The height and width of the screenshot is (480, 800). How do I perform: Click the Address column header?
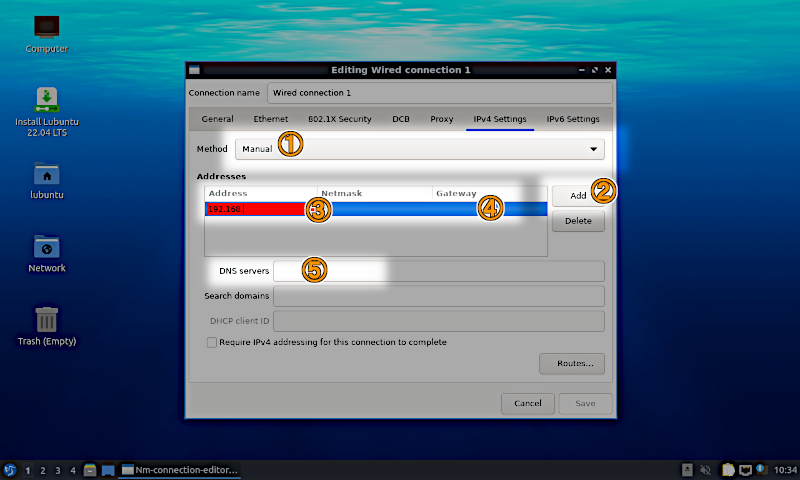pyautogui.click(x=261, y=193)
